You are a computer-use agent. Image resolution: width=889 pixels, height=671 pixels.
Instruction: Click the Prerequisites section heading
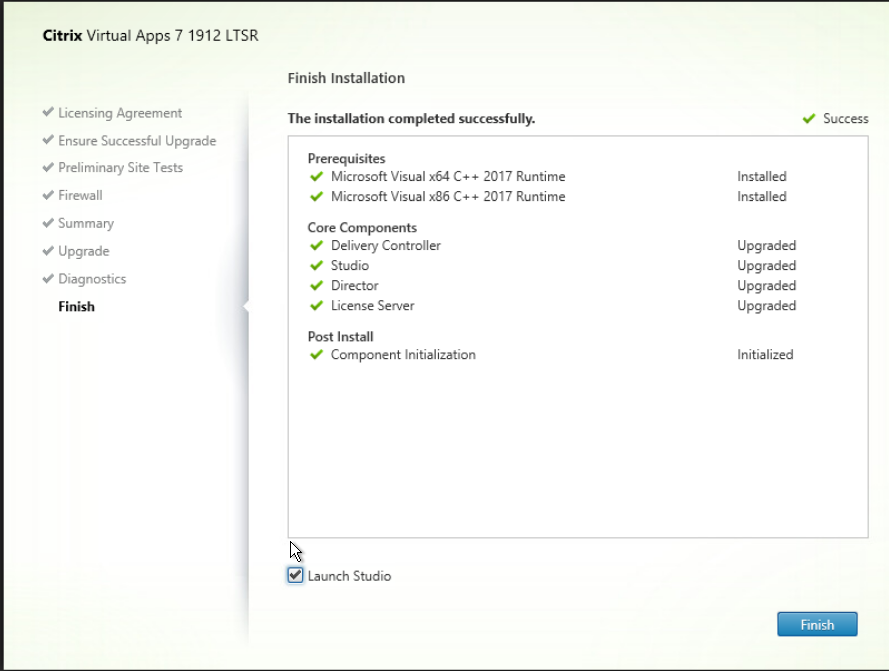coord(346,158)
